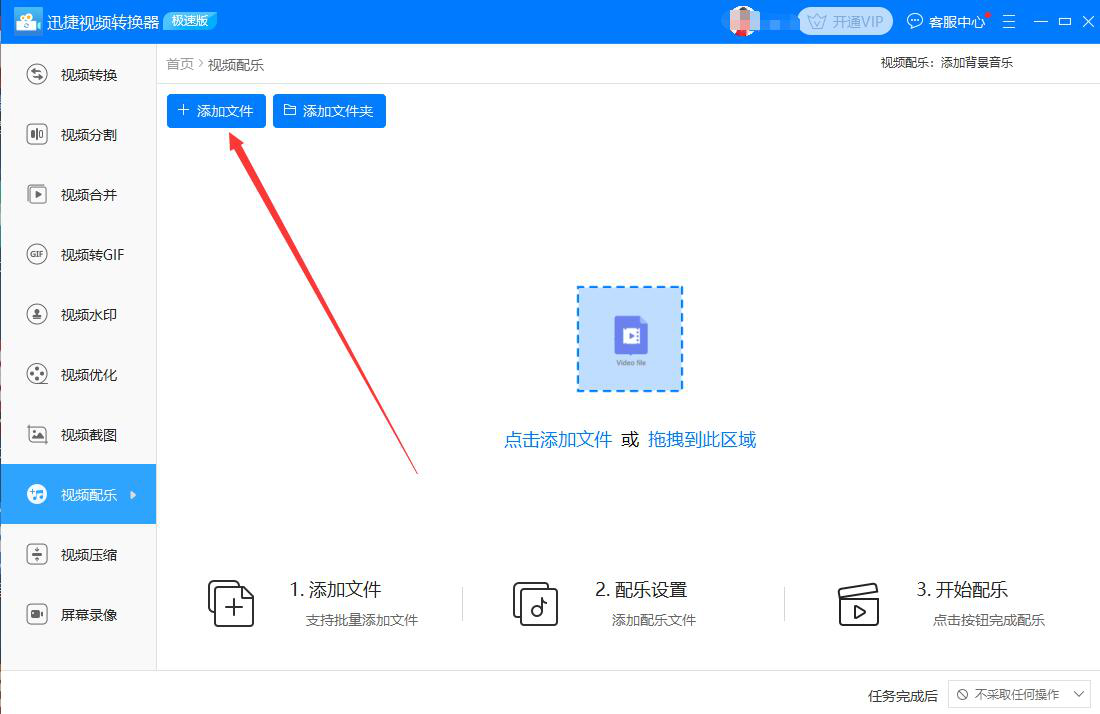Screen dimensions: 1100x714
Task: Click the 视频转GIF icon
Action: pyautogui.click(x=36, y=254)
